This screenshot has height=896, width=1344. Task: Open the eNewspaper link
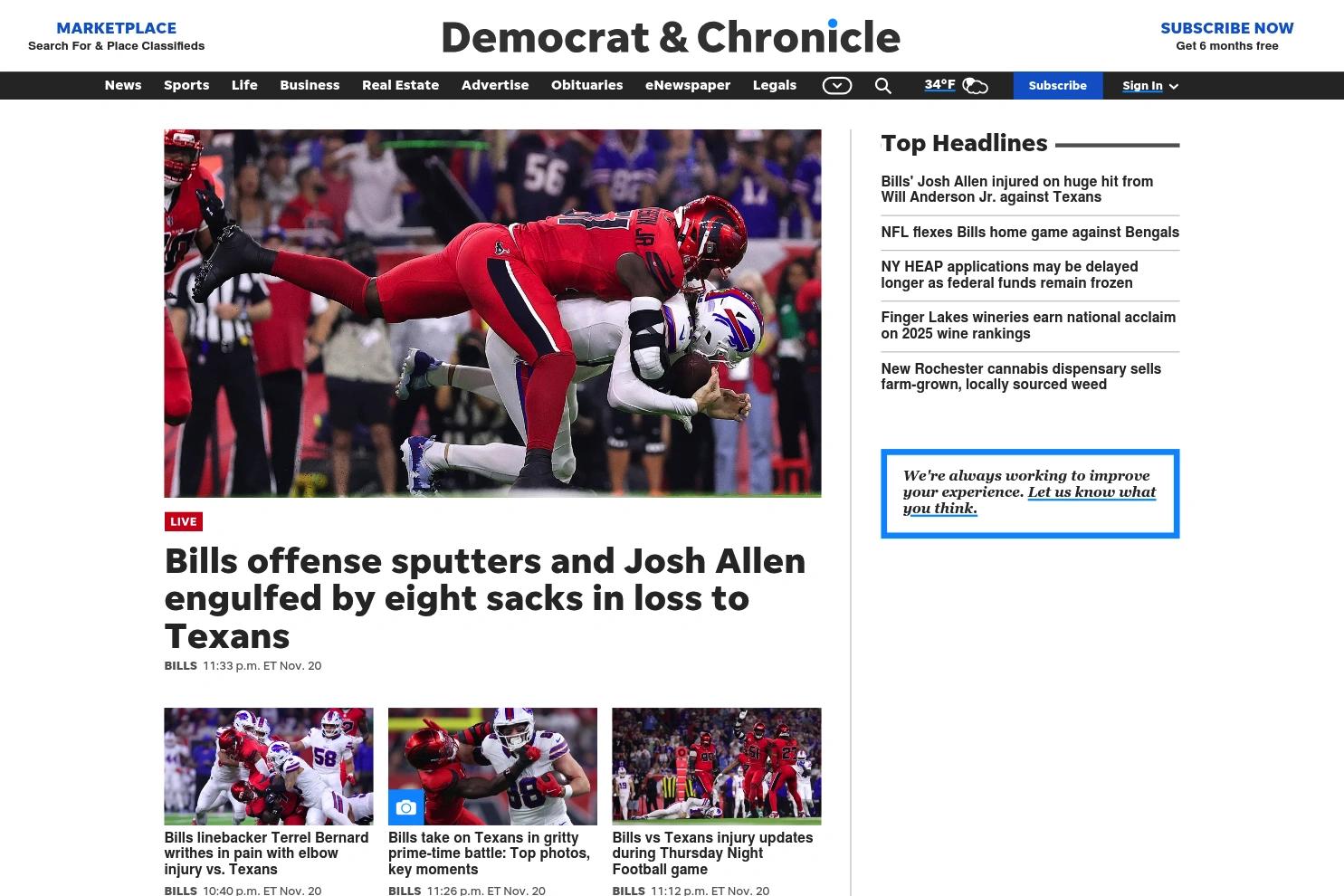tap(688, 85)
